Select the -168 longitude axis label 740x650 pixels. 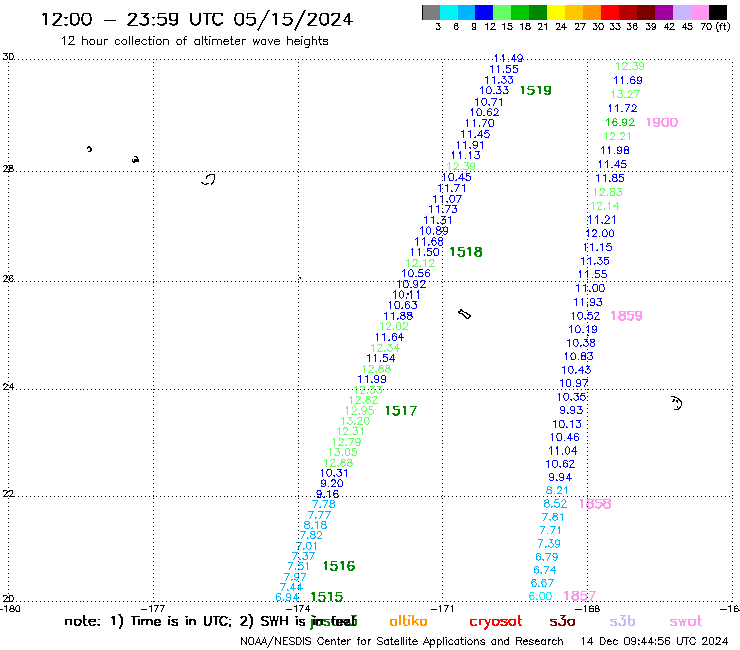(589, 609)
